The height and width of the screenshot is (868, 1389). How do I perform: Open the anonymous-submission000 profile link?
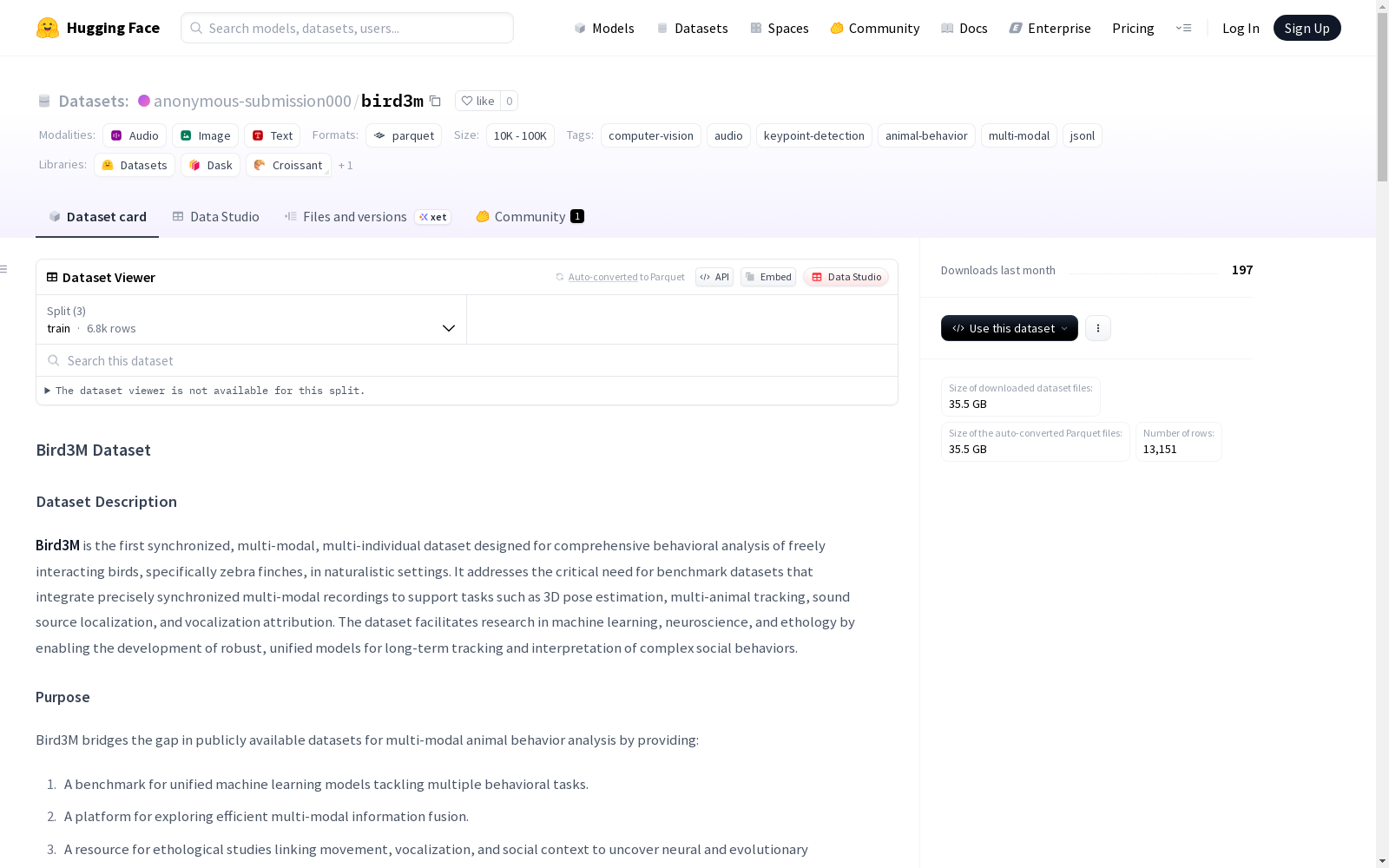click(x=253, y=101)
